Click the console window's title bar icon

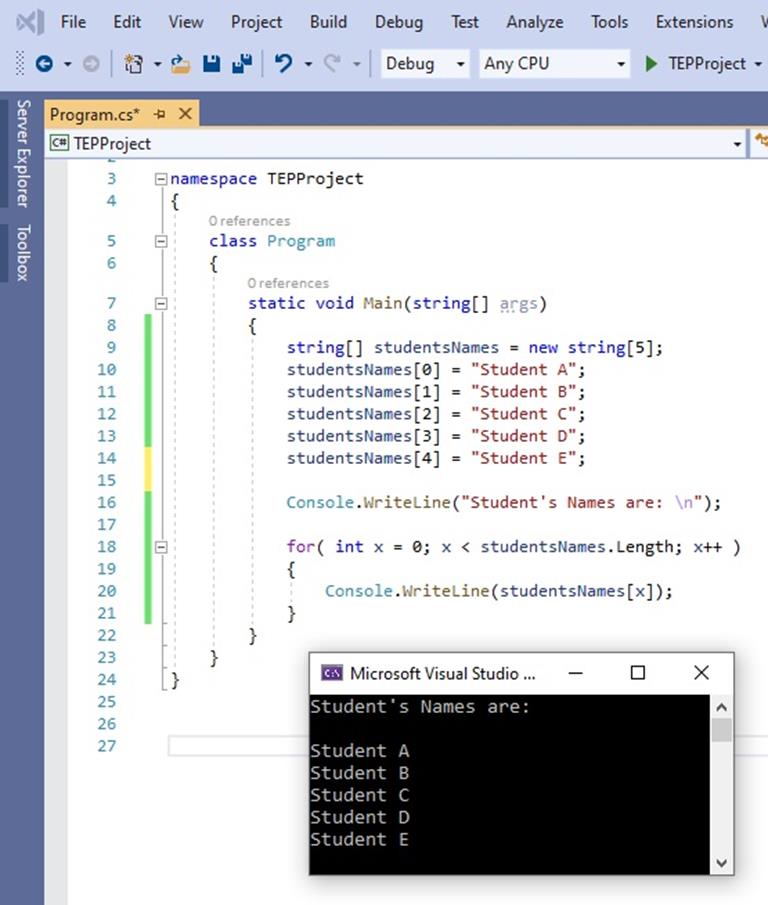pos(332,673)
